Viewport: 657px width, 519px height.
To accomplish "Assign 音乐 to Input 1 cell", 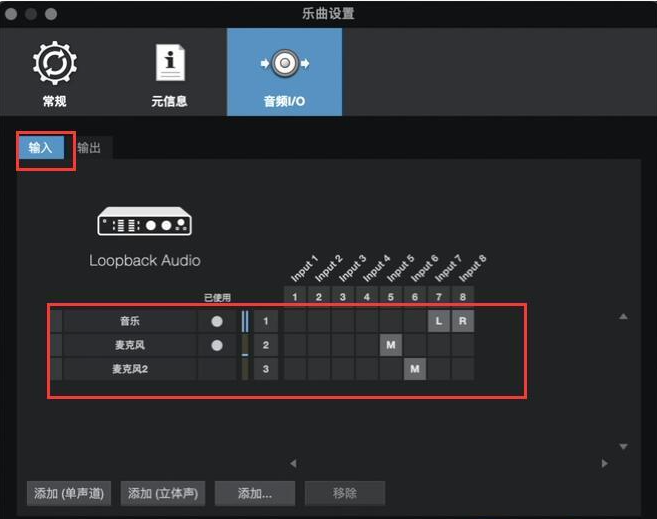I will 295,321.
